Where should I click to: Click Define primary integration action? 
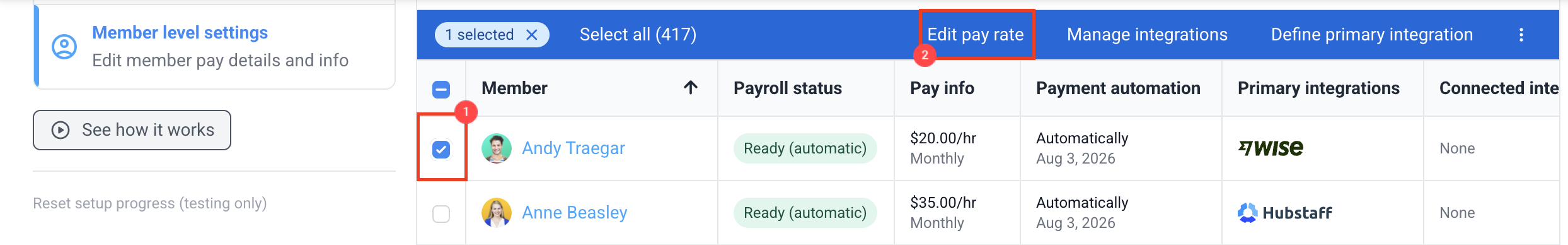[x=1372, y=35]
